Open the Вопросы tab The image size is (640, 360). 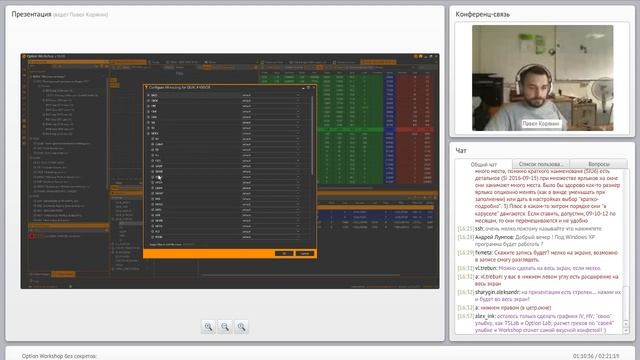[599, 164]
